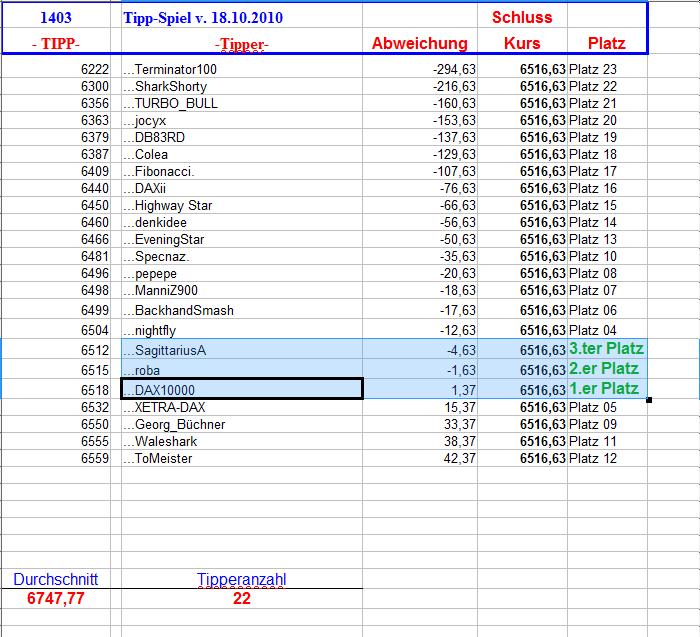Click the selection fill handle square

pyautogui.click(x=649, y=400)
